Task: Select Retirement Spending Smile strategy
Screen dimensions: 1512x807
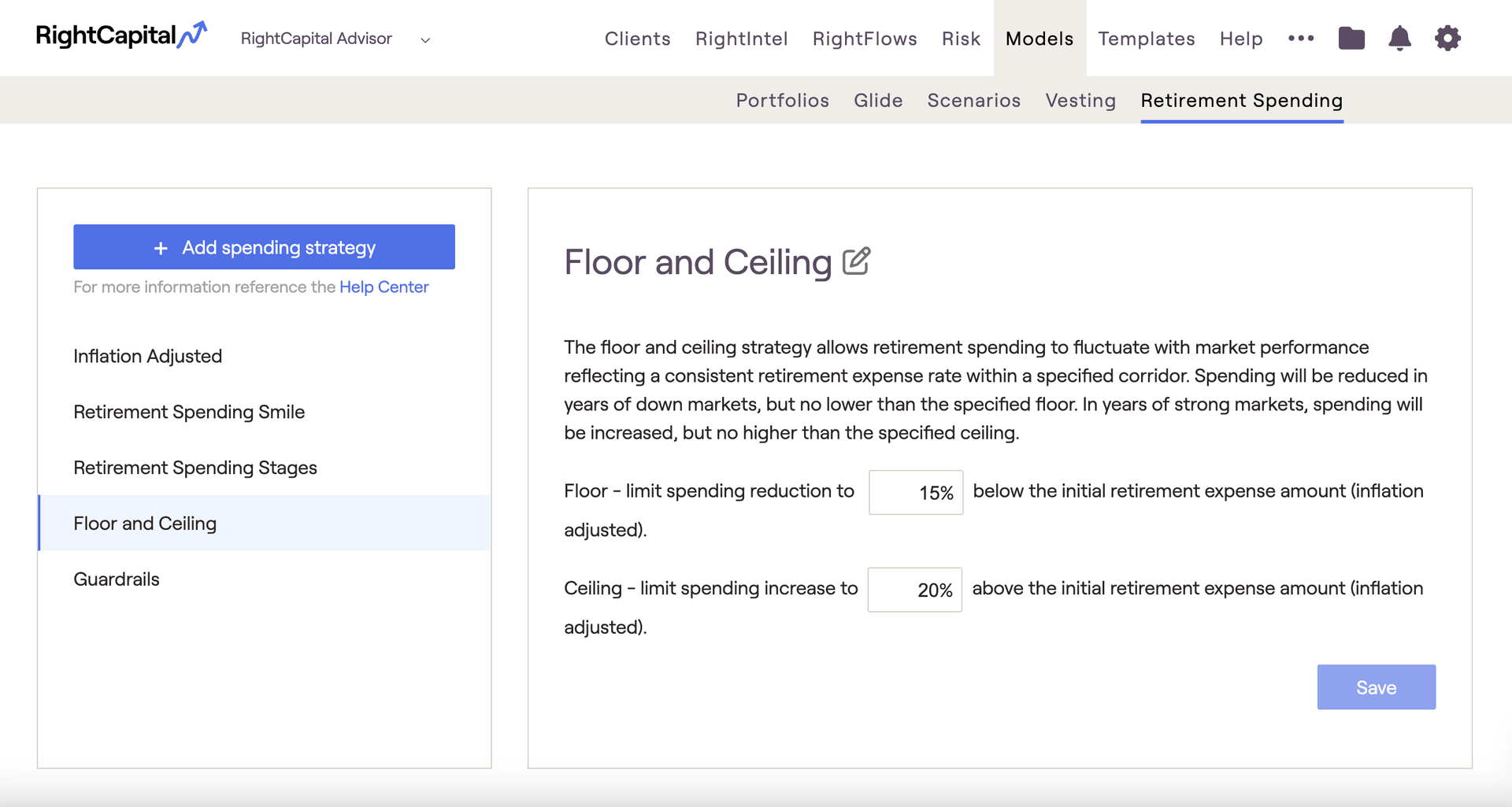Action: [x=265, y=412]
